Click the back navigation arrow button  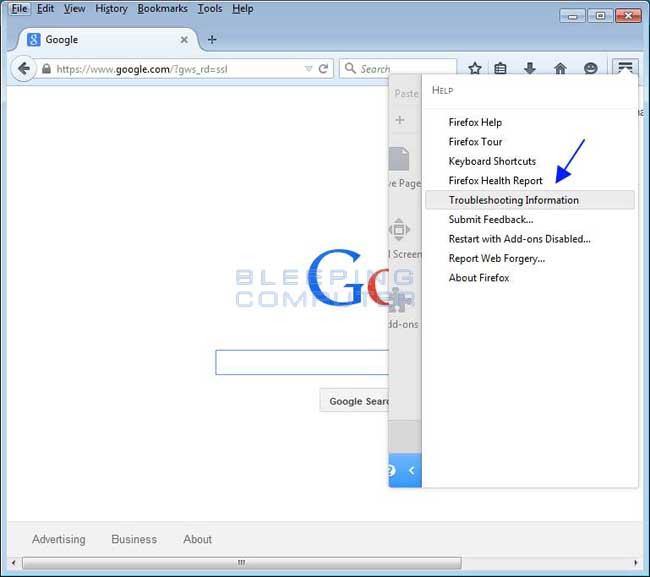click(x=23, y=69)
